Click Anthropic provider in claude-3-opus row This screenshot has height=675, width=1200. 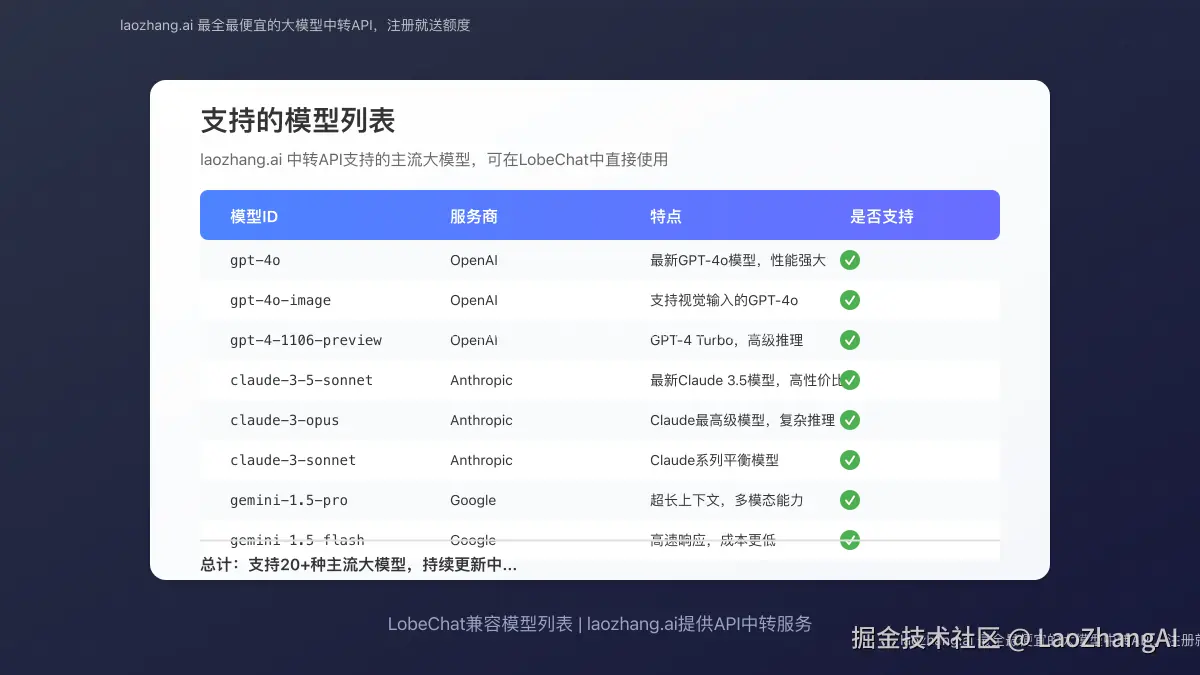481,420
